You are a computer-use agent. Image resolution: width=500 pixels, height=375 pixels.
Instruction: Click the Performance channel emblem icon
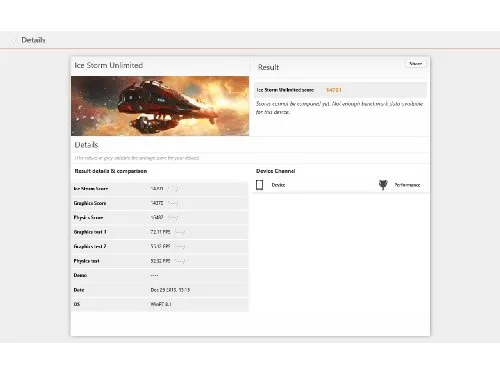point(383,185)
